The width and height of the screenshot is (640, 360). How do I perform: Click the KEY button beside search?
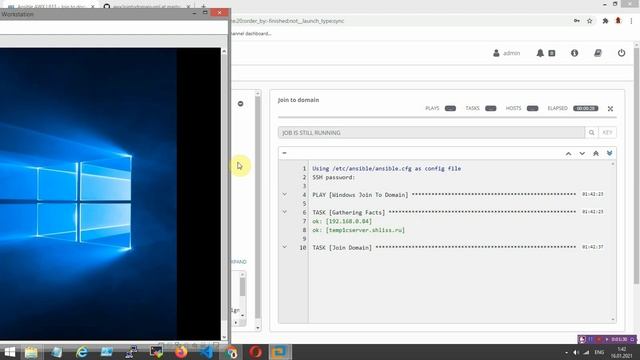[x=607, y=133]
